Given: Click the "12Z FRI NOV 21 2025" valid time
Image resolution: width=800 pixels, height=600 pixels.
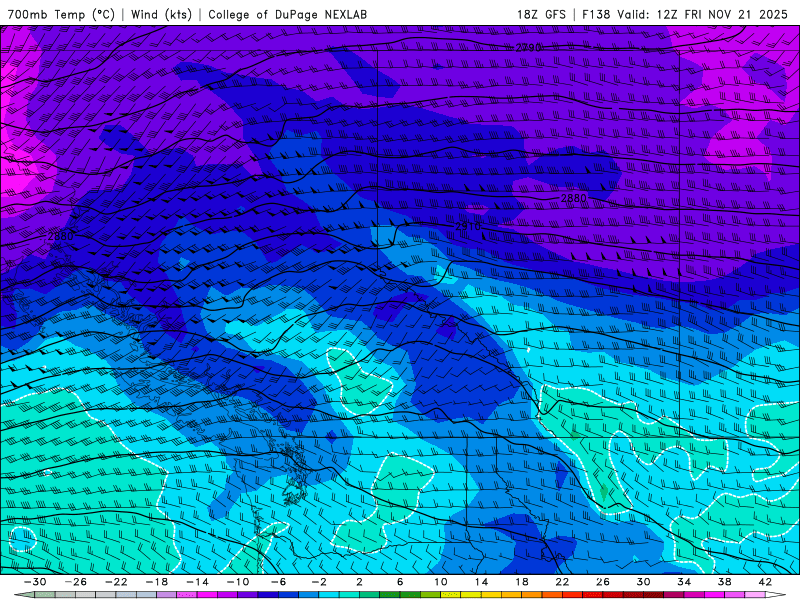Looking at the screenshot, I should pyautogui.click(x=722, y=14).
